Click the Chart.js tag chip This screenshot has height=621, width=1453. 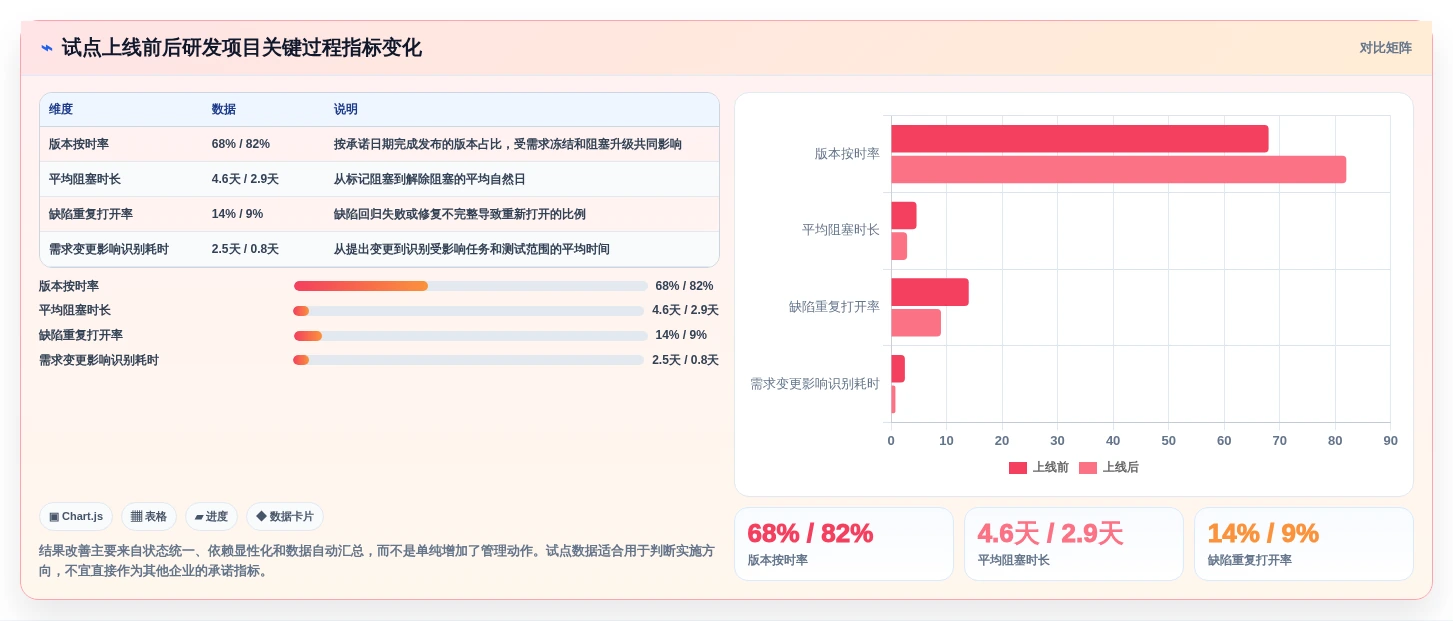76,516
